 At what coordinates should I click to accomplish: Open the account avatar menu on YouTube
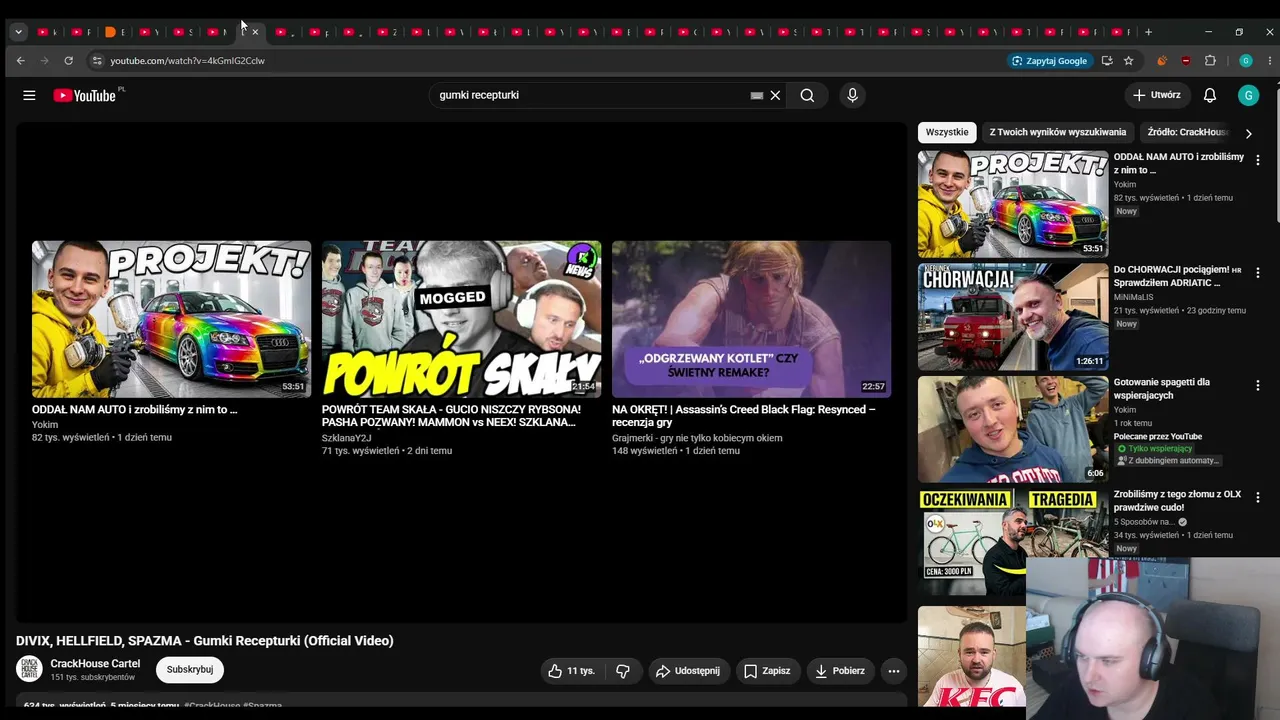pyautogui.click(x=1247, y=95)
